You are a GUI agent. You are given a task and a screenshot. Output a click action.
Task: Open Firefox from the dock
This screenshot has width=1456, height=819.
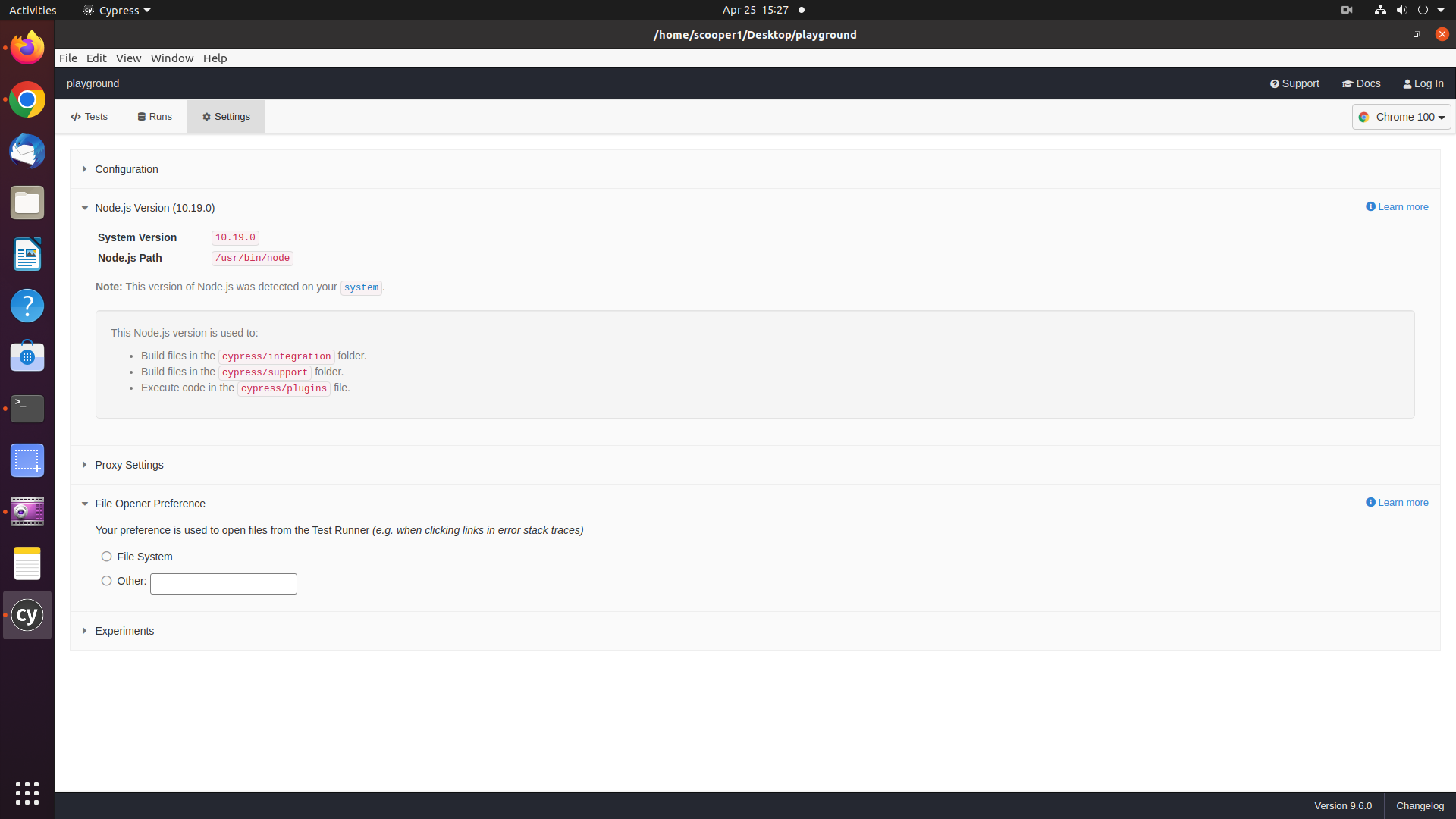click(x=27, y=48)
